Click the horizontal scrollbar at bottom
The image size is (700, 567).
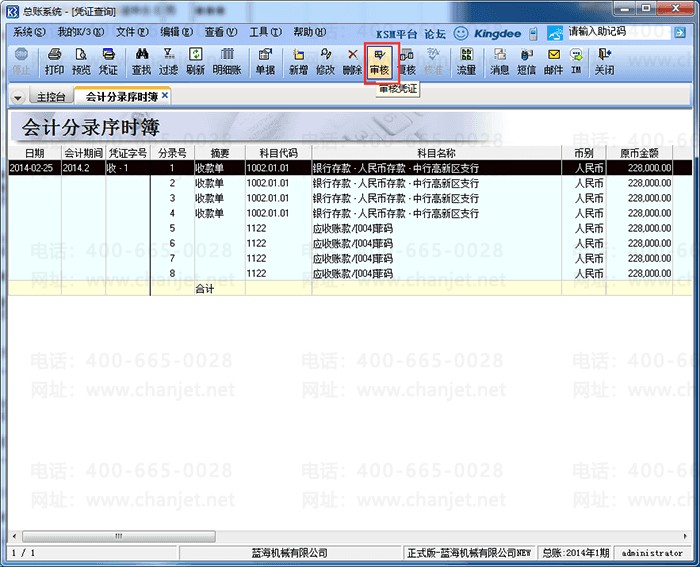pyautogui.click(x=340, y=536)
